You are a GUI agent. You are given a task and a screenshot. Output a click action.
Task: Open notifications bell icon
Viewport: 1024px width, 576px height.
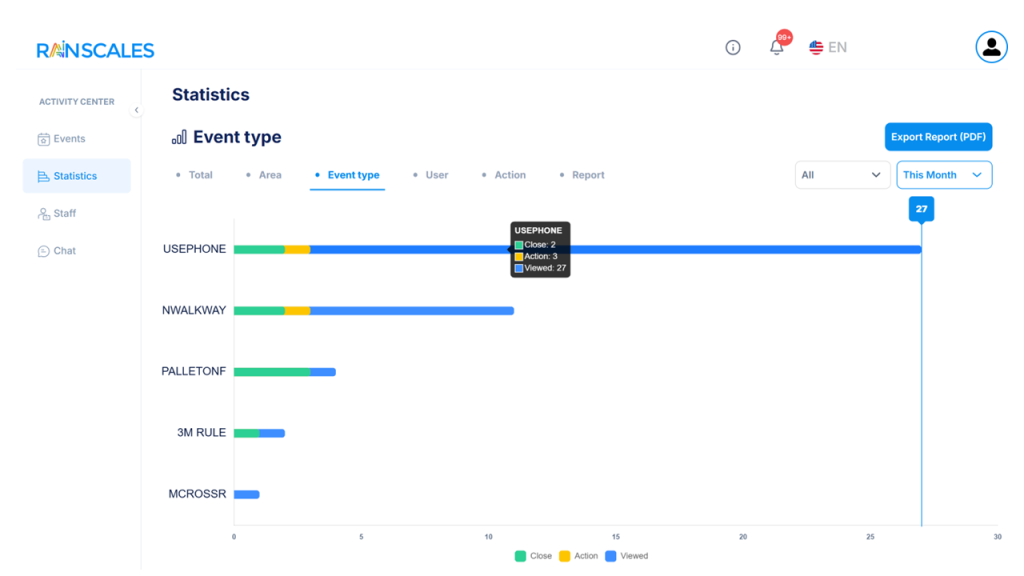coord(776,47)
